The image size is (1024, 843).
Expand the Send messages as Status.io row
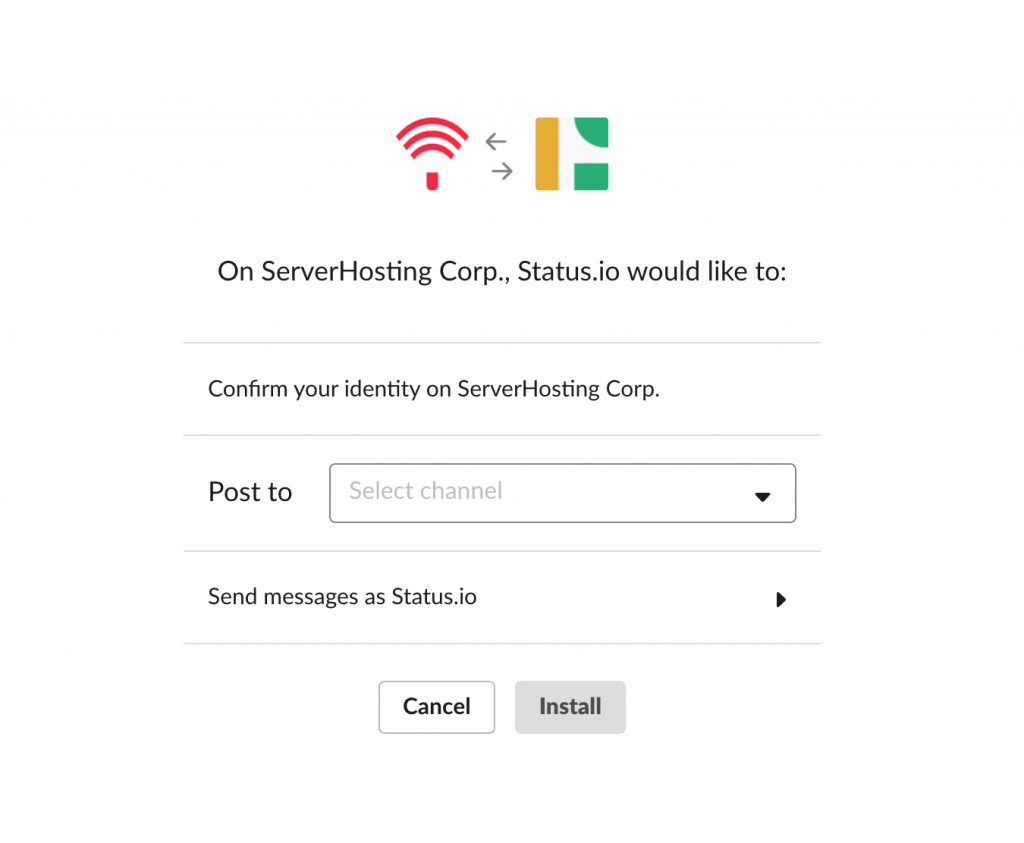(x=502, y=597)
